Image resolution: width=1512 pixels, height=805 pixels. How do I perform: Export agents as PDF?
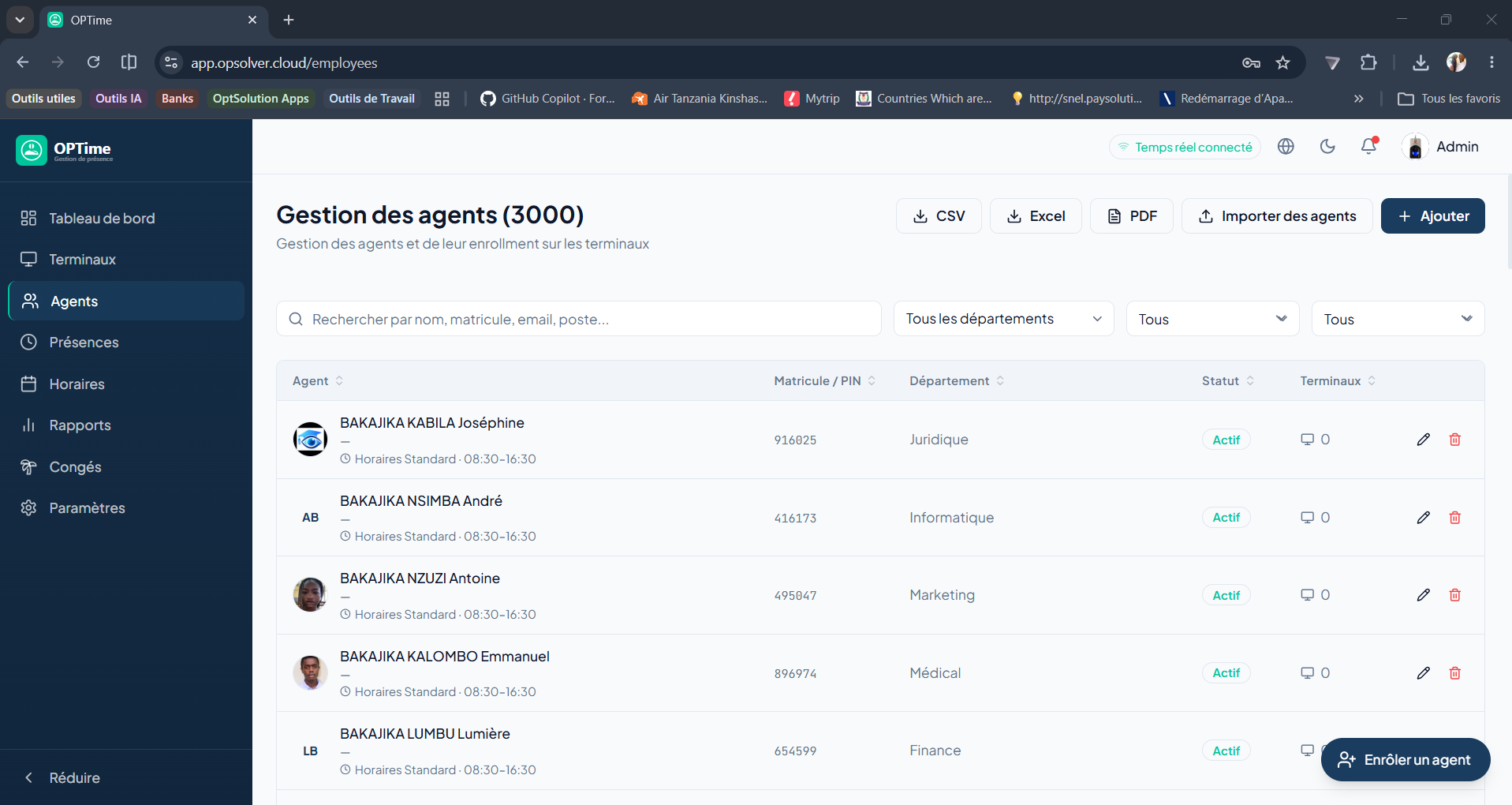(x=1132, y=216)
